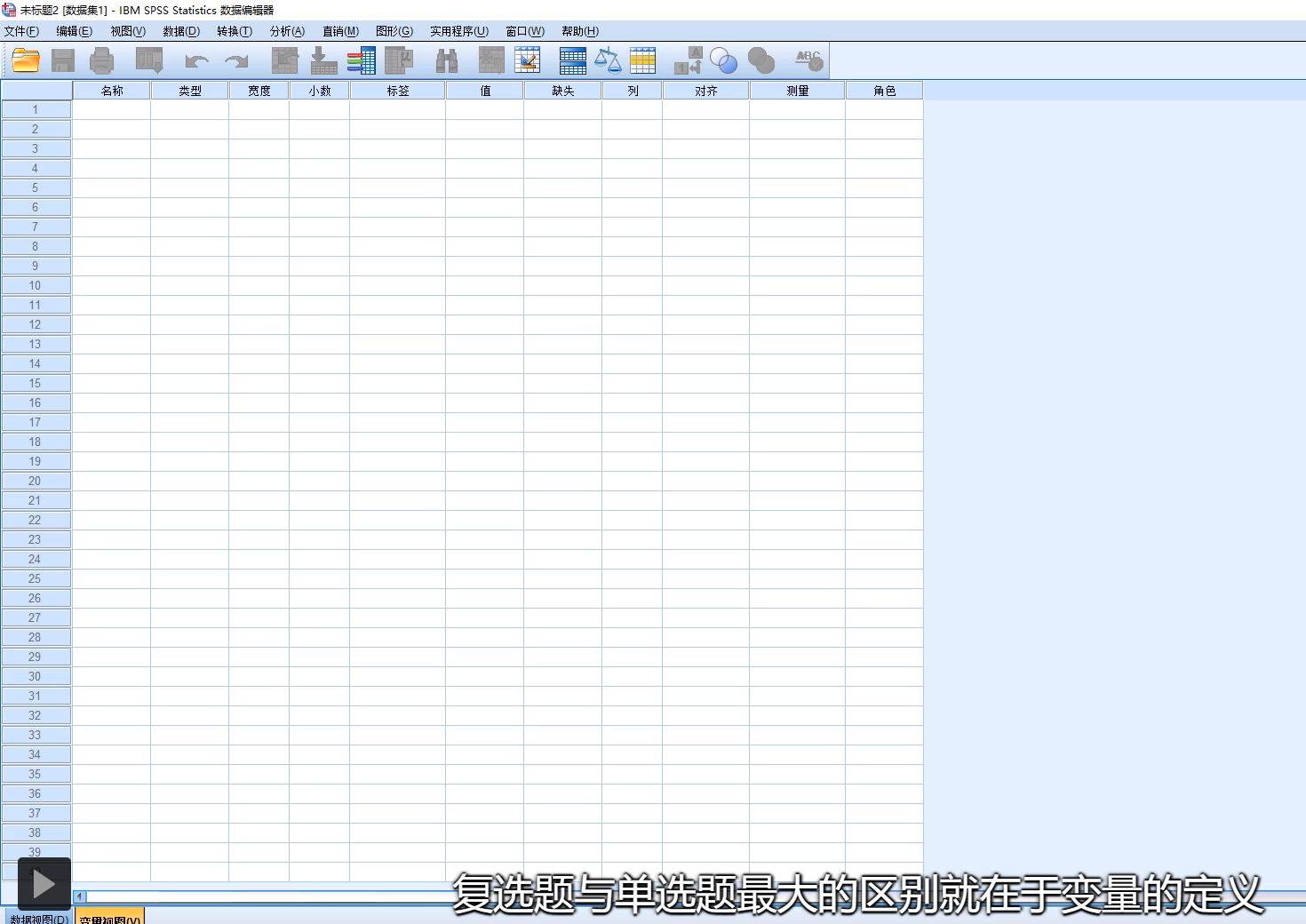Toggle the Value labels icon
The height and width of the screenshot is (924, 1306).
[689, 60]
